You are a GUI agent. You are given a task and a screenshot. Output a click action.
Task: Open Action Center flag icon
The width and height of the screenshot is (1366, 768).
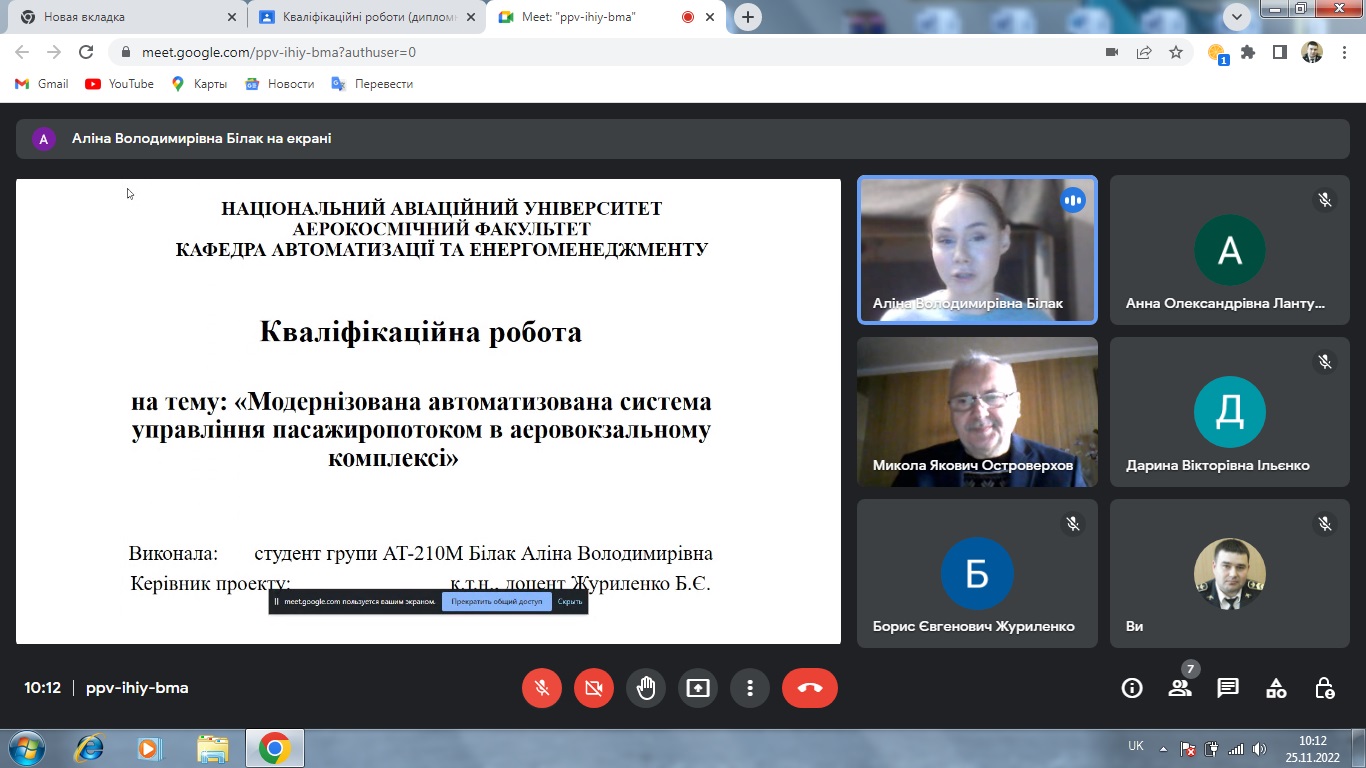tap(1188, 748)
